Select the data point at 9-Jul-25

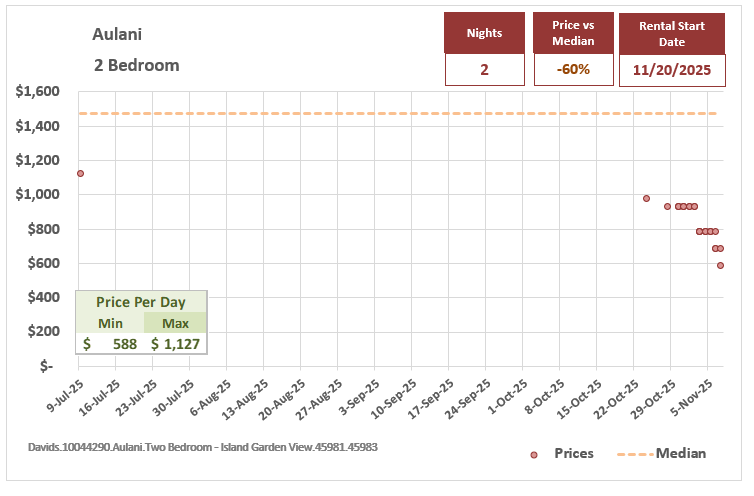pyautogui.click(x=80, y=173)
